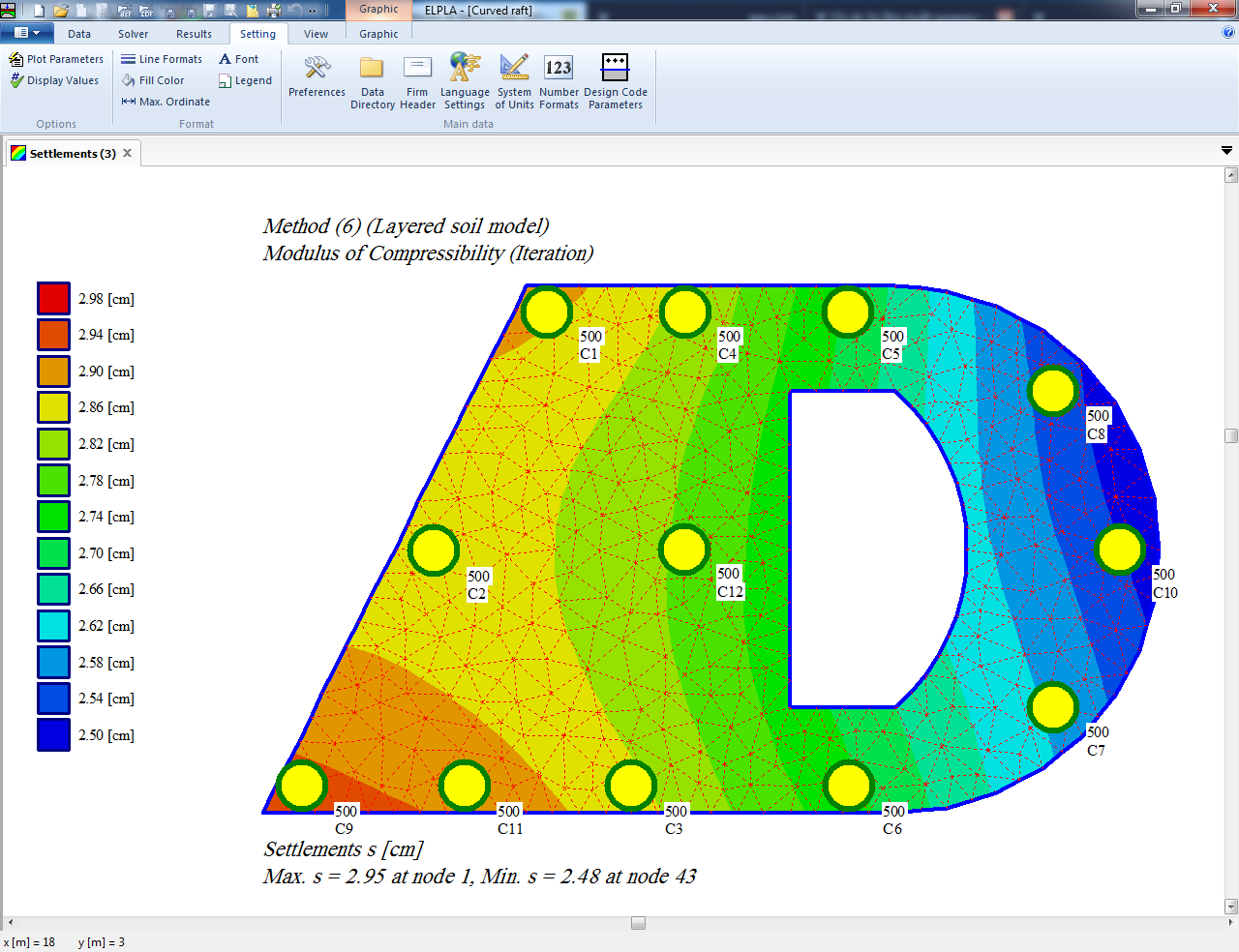Click the vertical scrollbar down arrow
The height and width of the screenshot is (952, 1239).
point(1231,907)
